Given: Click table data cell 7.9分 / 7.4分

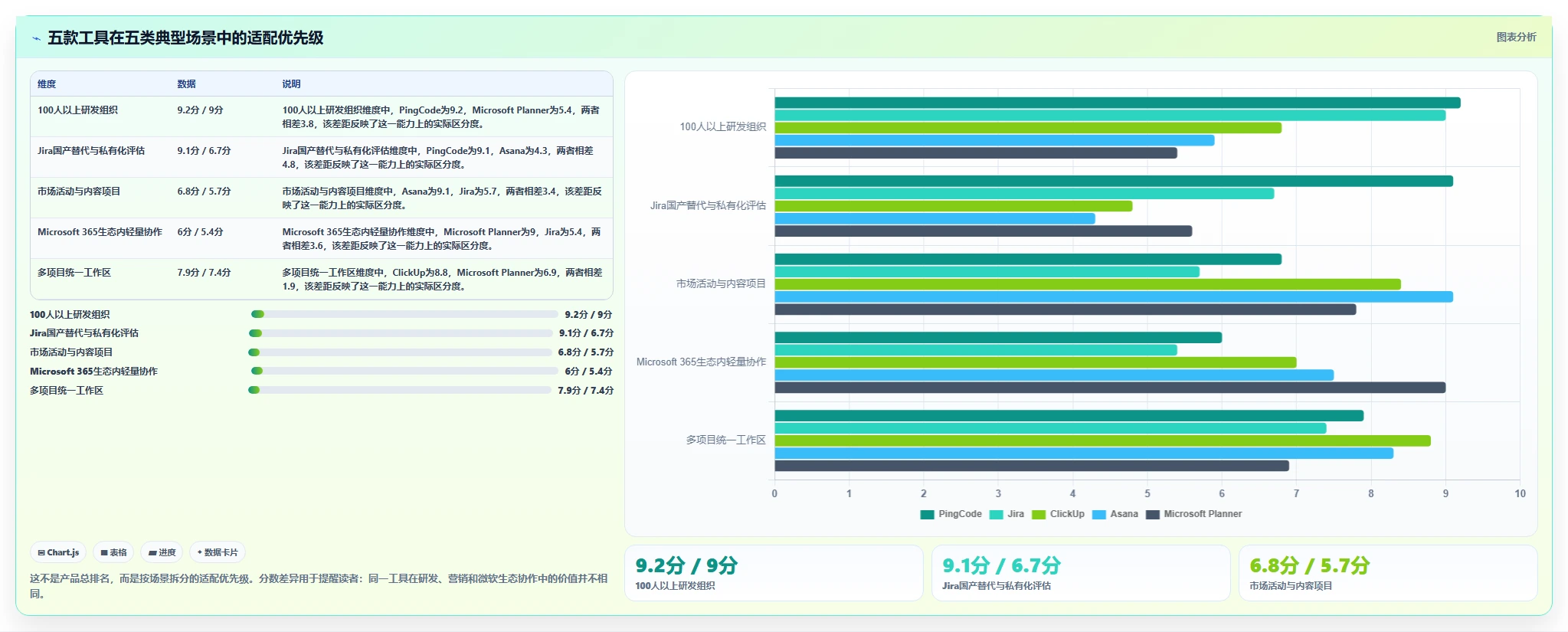Looking at the screenshot, I should [204, 273].
